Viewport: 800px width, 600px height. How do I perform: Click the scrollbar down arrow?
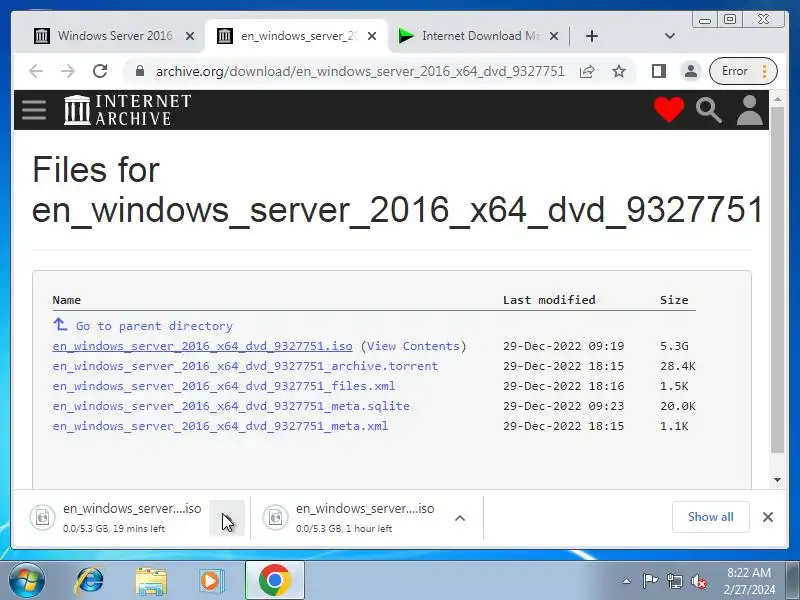[x=777, y=480]
